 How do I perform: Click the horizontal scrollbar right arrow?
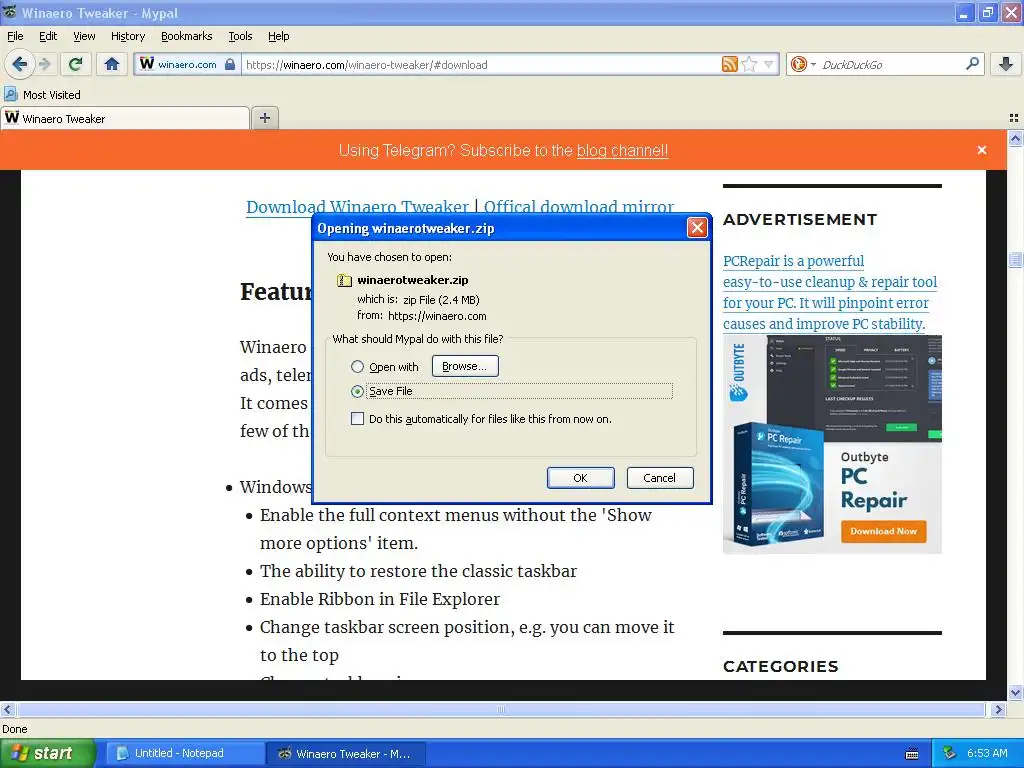pos(998,709)
